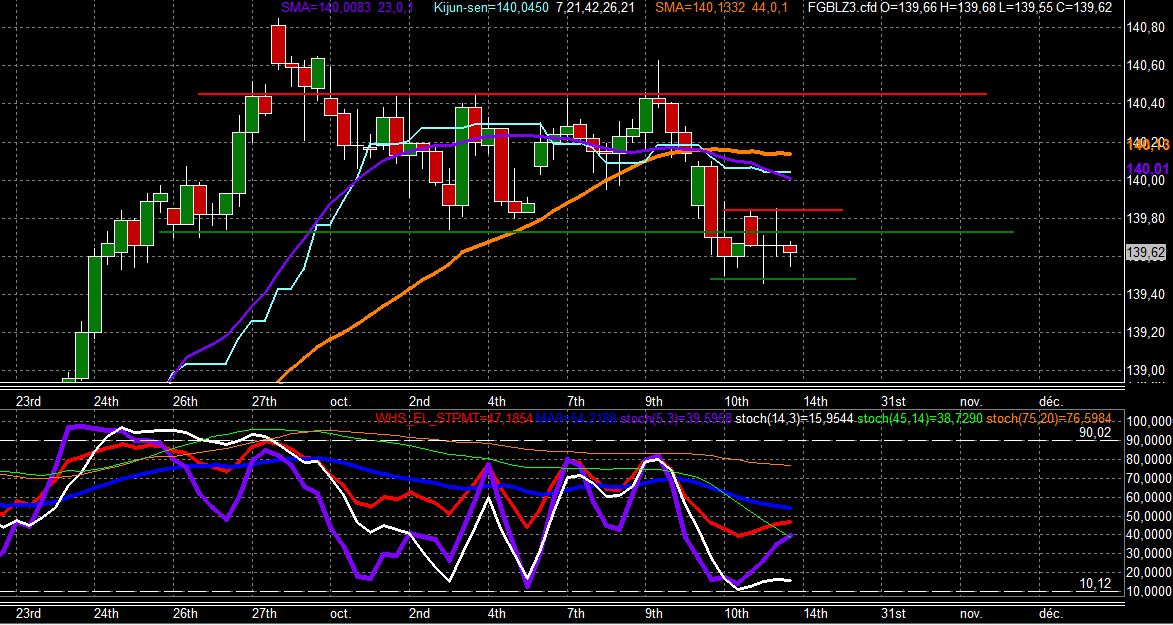The height and width of the screenshot is (625, 1173).
Task: Click the 14th date on main chart axis
Action: point(815,401)
